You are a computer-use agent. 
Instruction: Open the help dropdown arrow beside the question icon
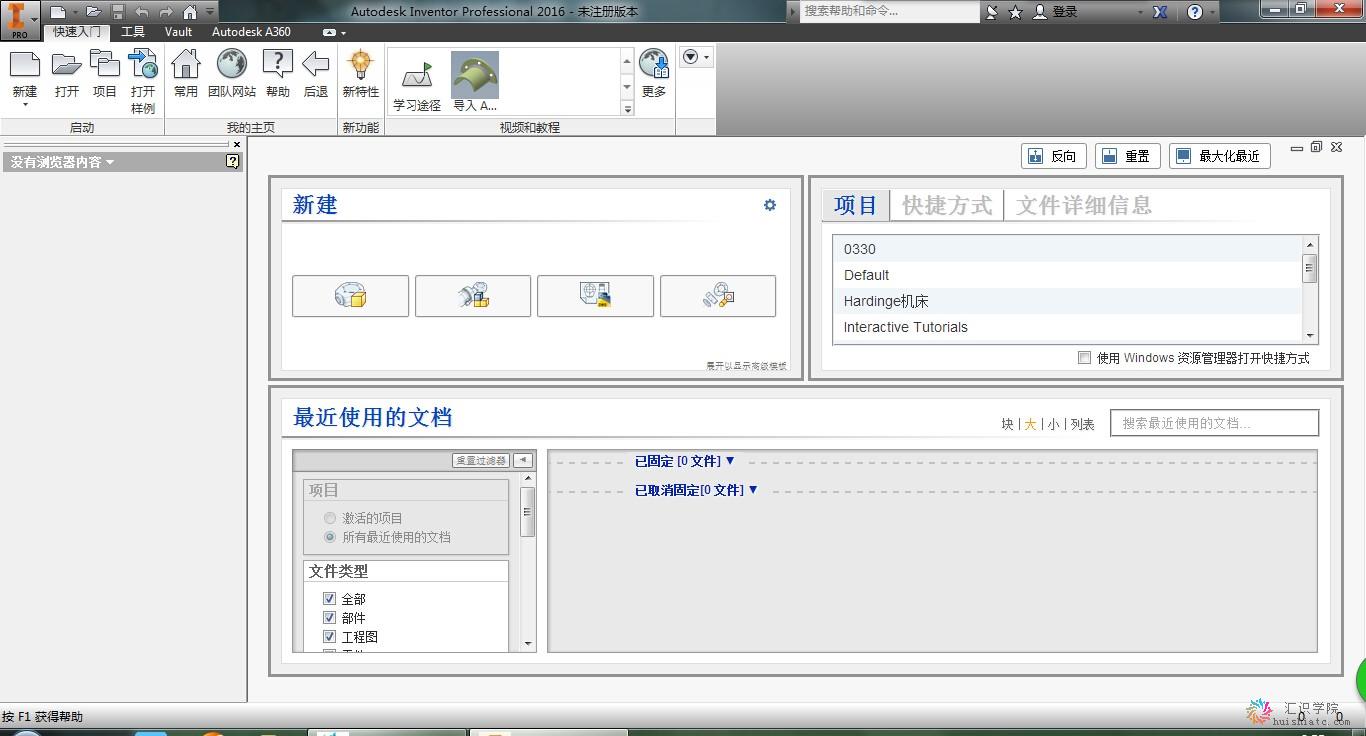coord(1213,12)
